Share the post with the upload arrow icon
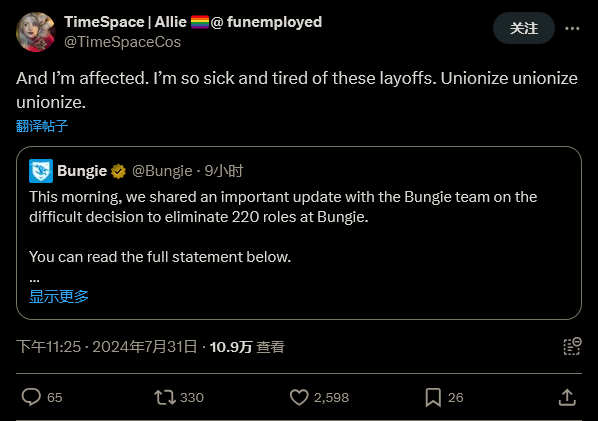This screenshot has height=421, width=598. (x=567, y=397)
